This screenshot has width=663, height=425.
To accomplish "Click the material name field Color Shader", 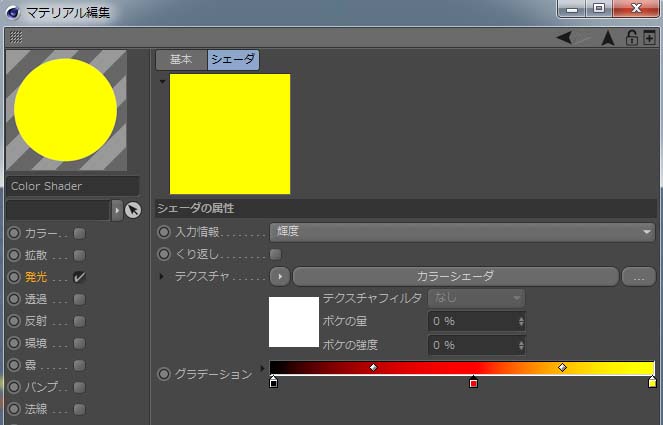I will (x=72, y=186).
